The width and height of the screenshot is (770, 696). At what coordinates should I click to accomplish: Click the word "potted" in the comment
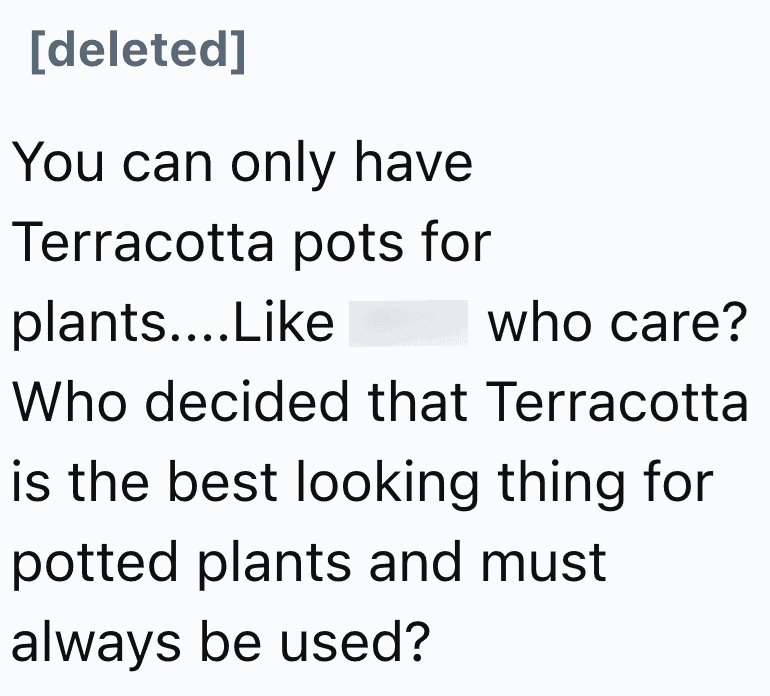pyautogui.click(x=94, y=565)
